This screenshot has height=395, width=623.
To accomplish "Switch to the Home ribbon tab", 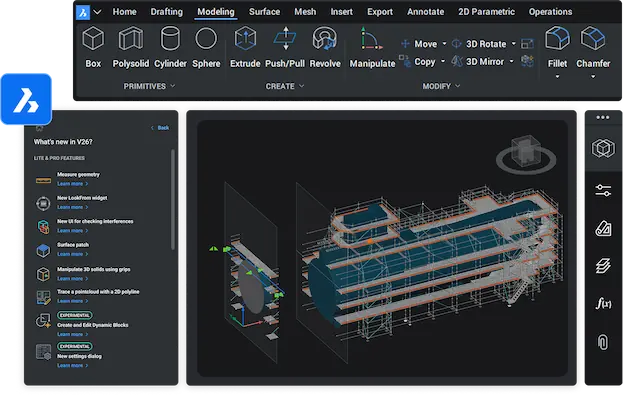I will coord(124,12).
